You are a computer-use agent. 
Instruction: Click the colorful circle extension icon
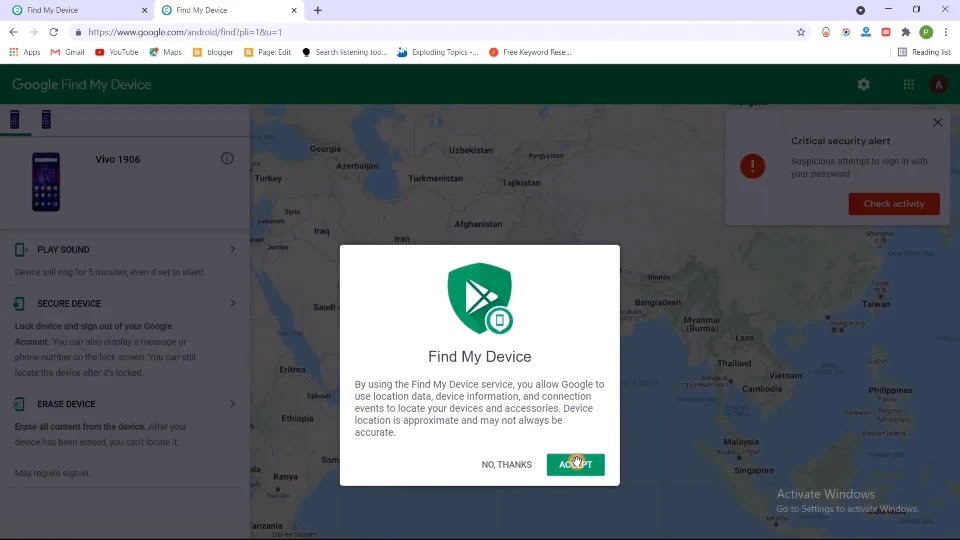coord(846,32)
